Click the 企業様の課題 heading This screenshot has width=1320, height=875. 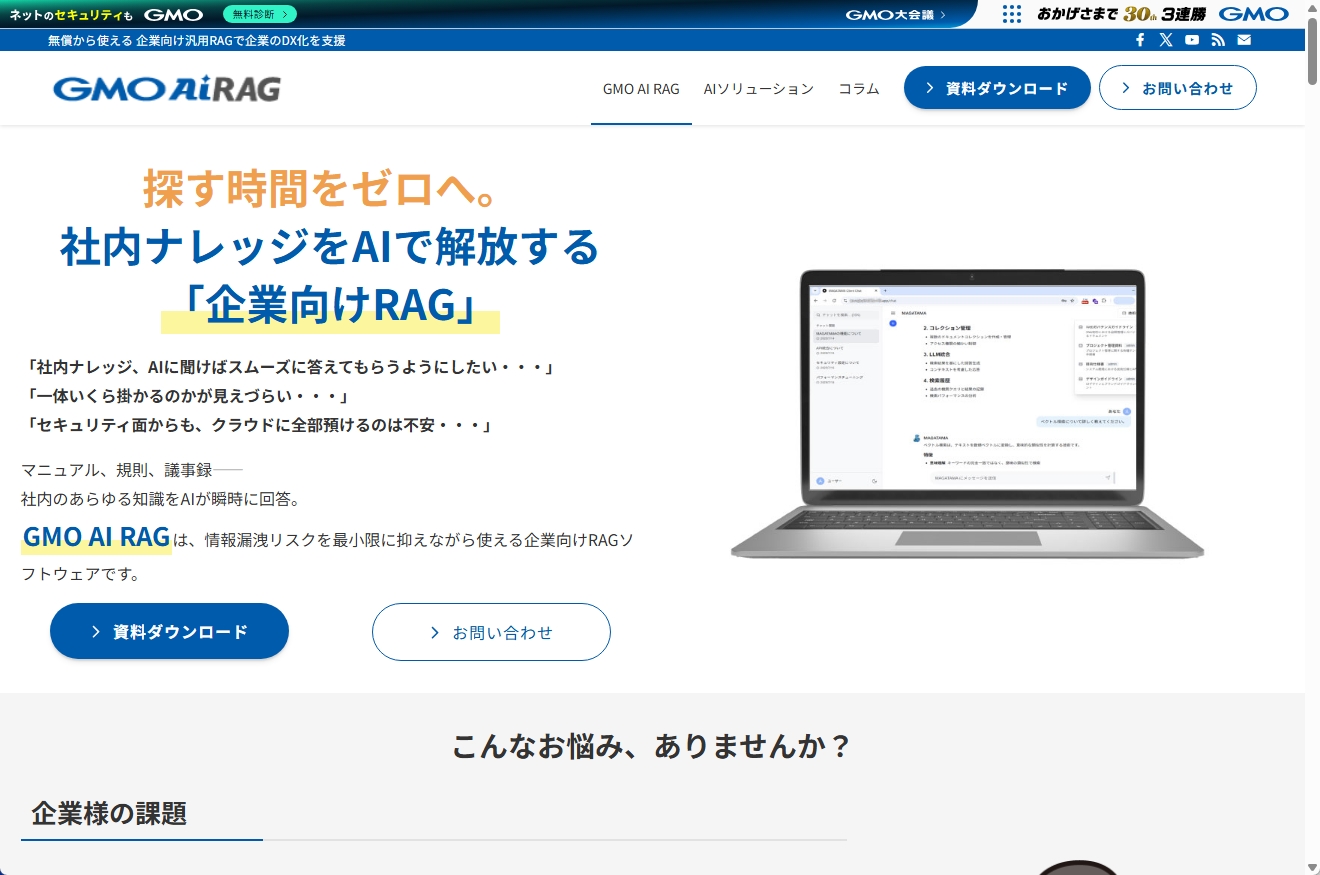click(x=109, y=813)
